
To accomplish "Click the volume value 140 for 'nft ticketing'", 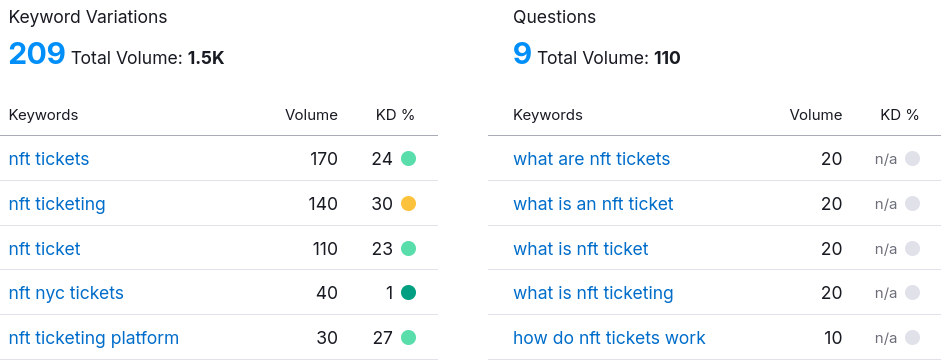I will click(323, 204).
